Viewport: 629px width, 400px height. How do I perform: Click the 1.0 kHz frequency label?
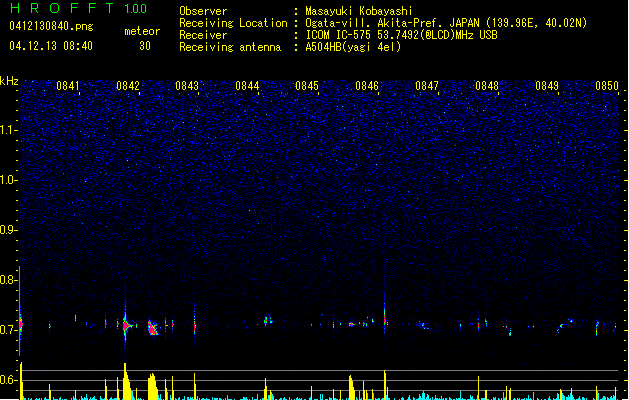tap(8, 180)
